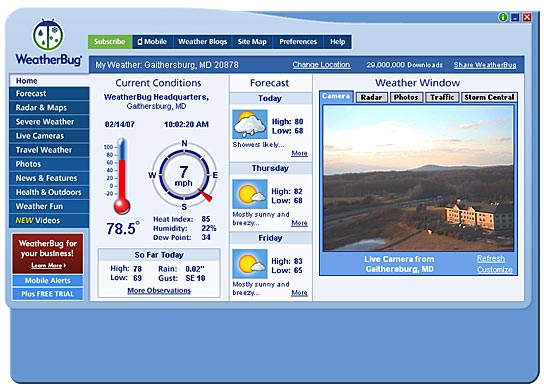544x390 pixels.
Task: Click the Gust SE 10 value
Action: point(195,278)
